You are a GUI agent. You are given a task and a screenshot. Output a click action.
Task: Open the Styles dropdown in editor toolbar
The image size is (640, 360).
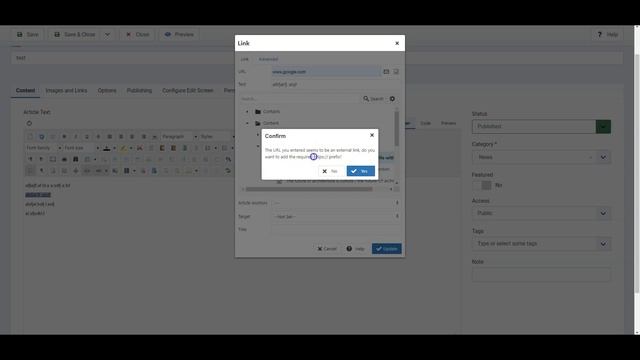[216, 137]
